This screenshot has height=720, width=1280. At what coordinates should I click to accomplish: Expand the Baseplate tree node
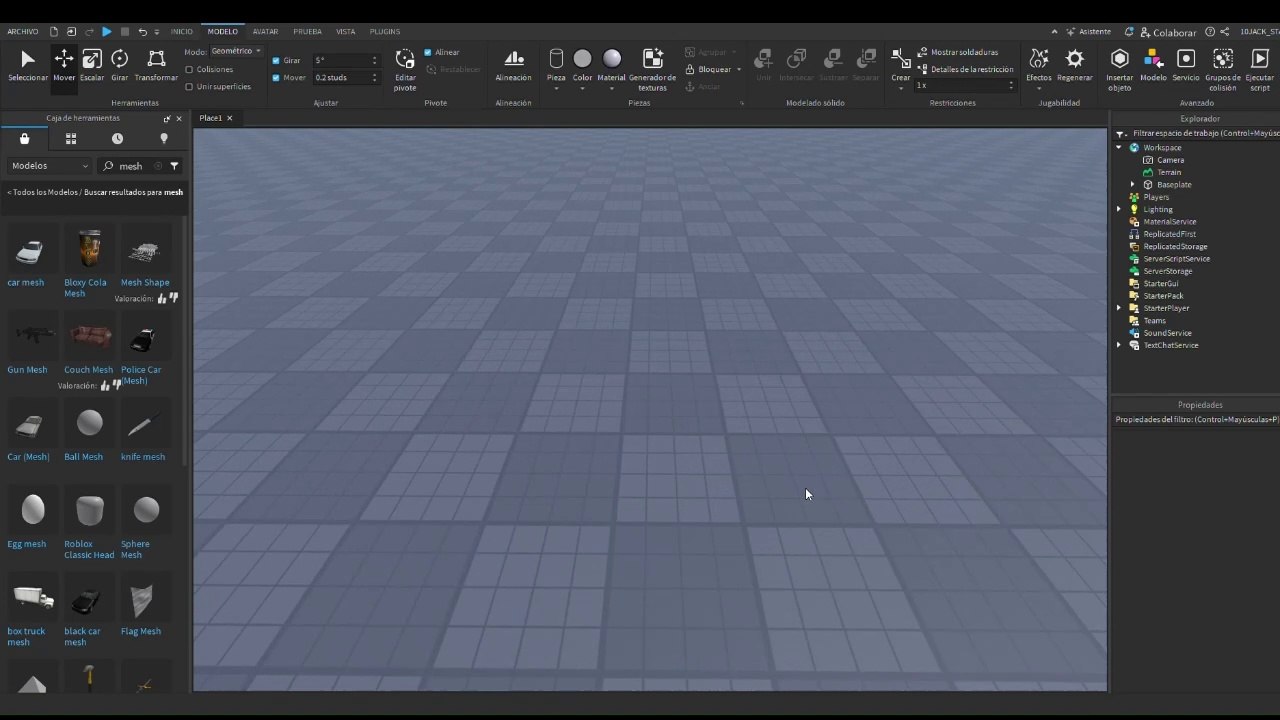[1133, 185]
